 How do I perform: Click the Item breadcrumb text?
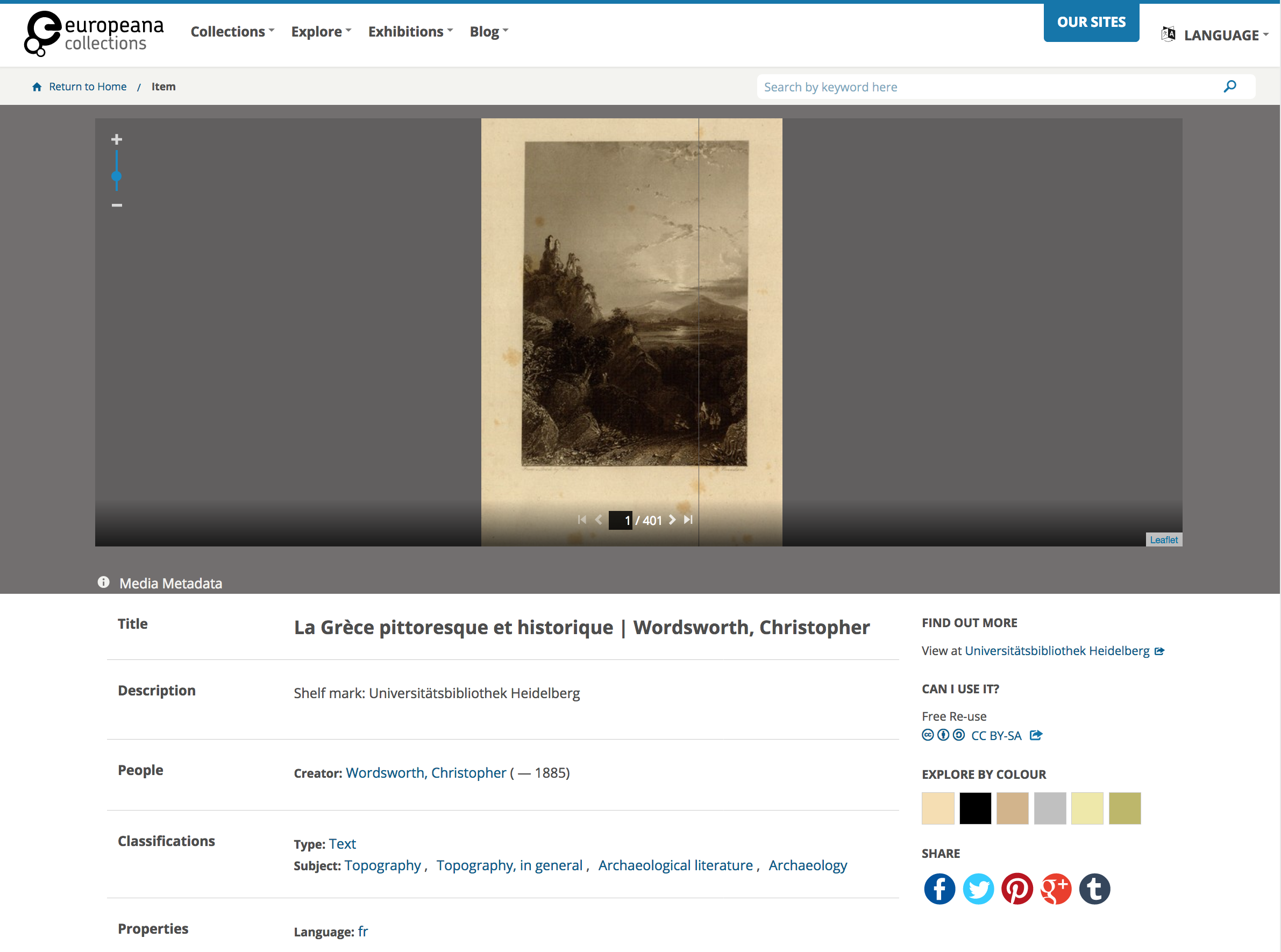[163, 87]
